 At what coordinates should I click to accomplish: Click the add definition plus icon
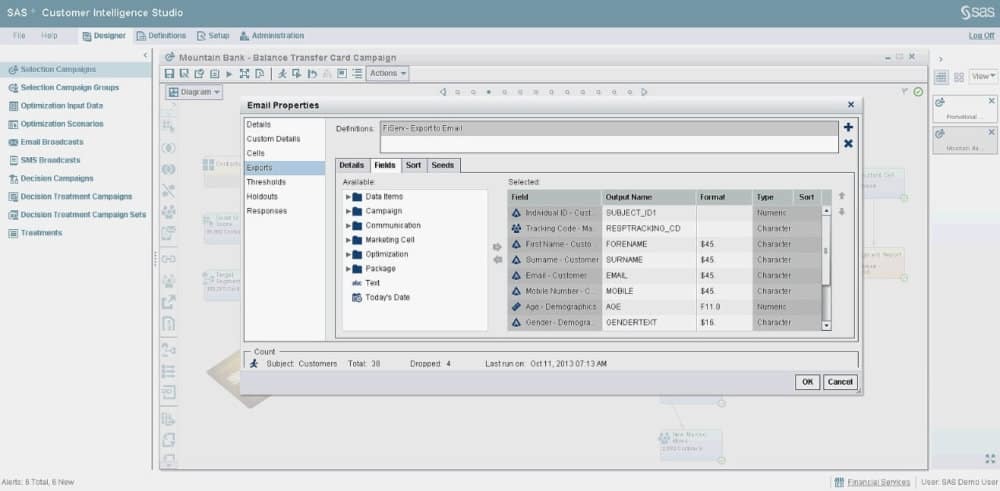coord(848,128)
